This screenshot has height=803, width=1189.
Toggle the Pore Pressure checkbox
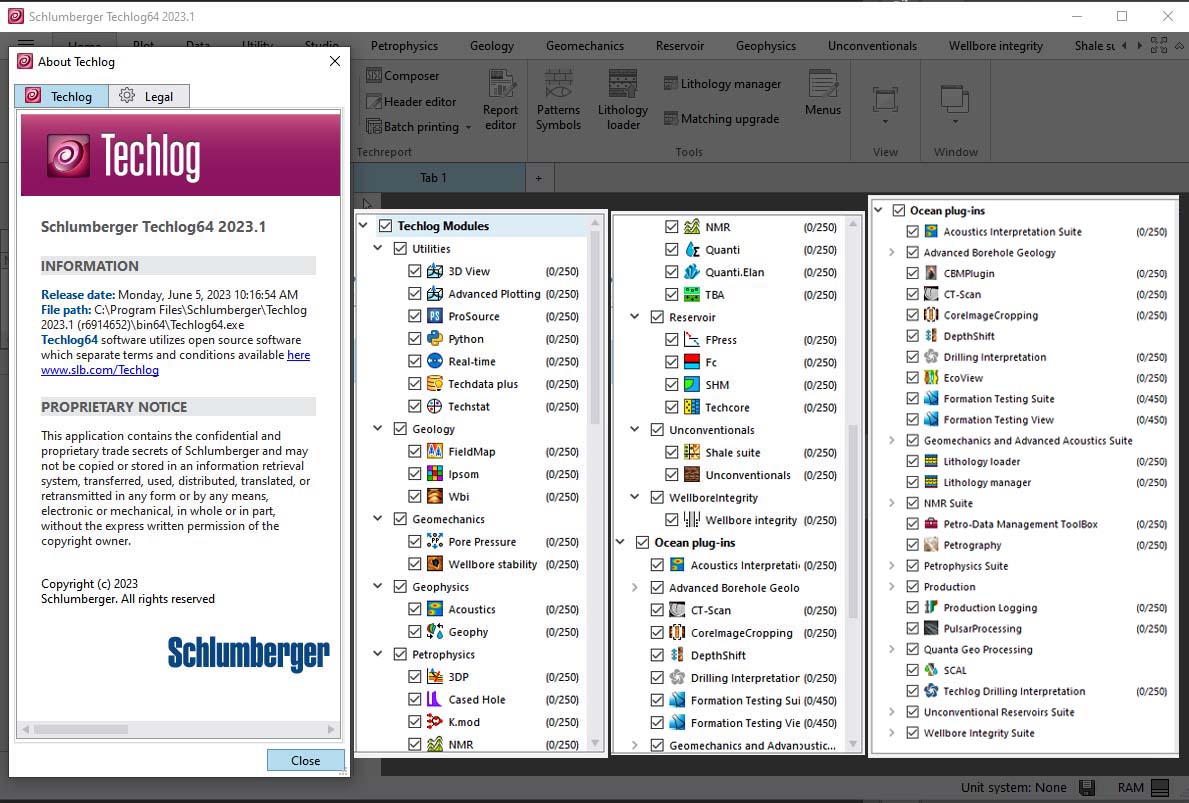click(415, 542)
